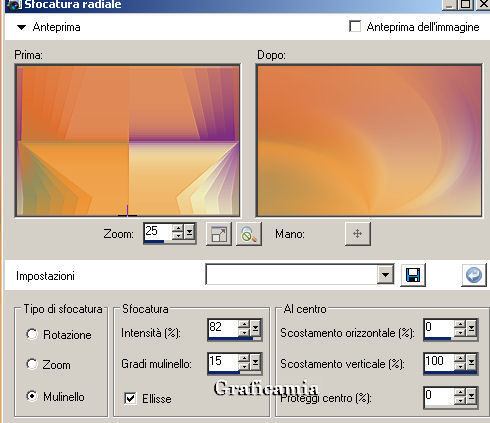This screenshot has height=423, width=490.
Task: Increase Intensità value with the up arrow
Action: pos(244,324)
